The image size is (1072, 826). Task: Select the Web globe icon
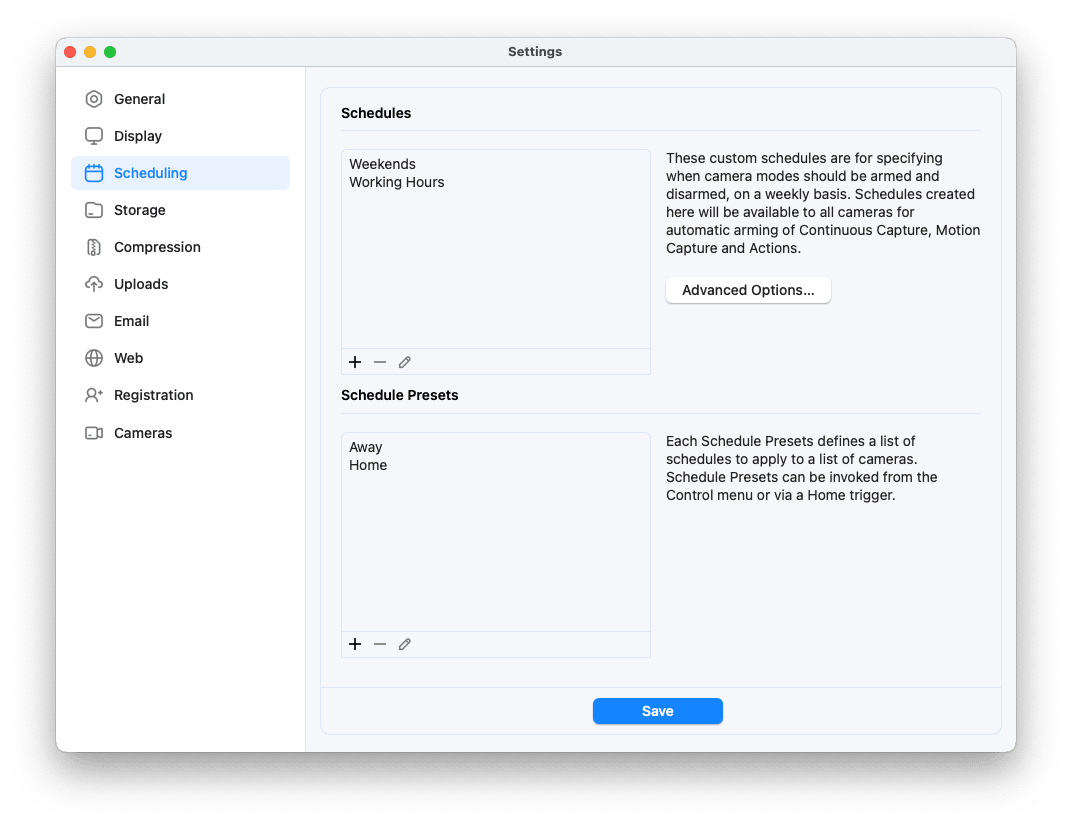tap(93, 358)
